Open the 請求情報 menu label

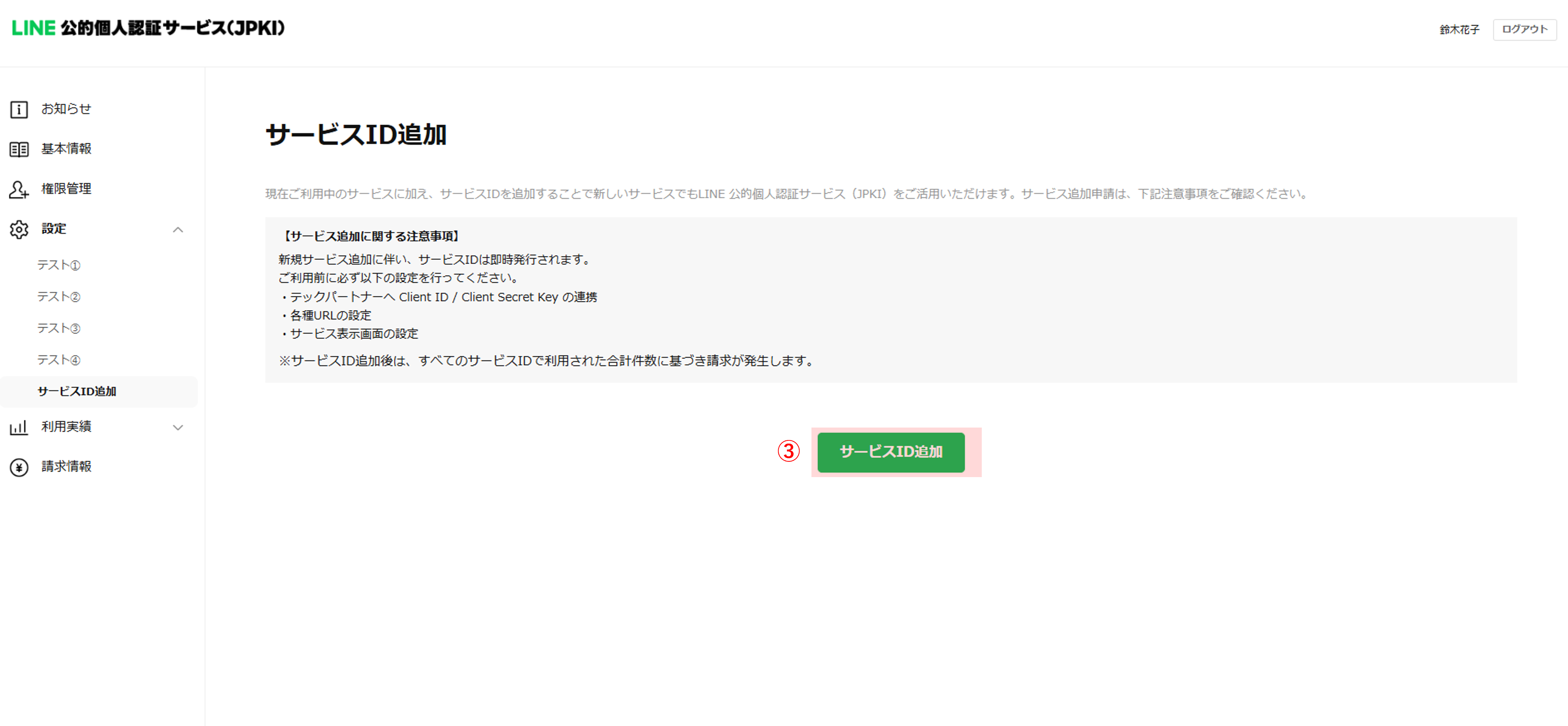click(66, 466)
